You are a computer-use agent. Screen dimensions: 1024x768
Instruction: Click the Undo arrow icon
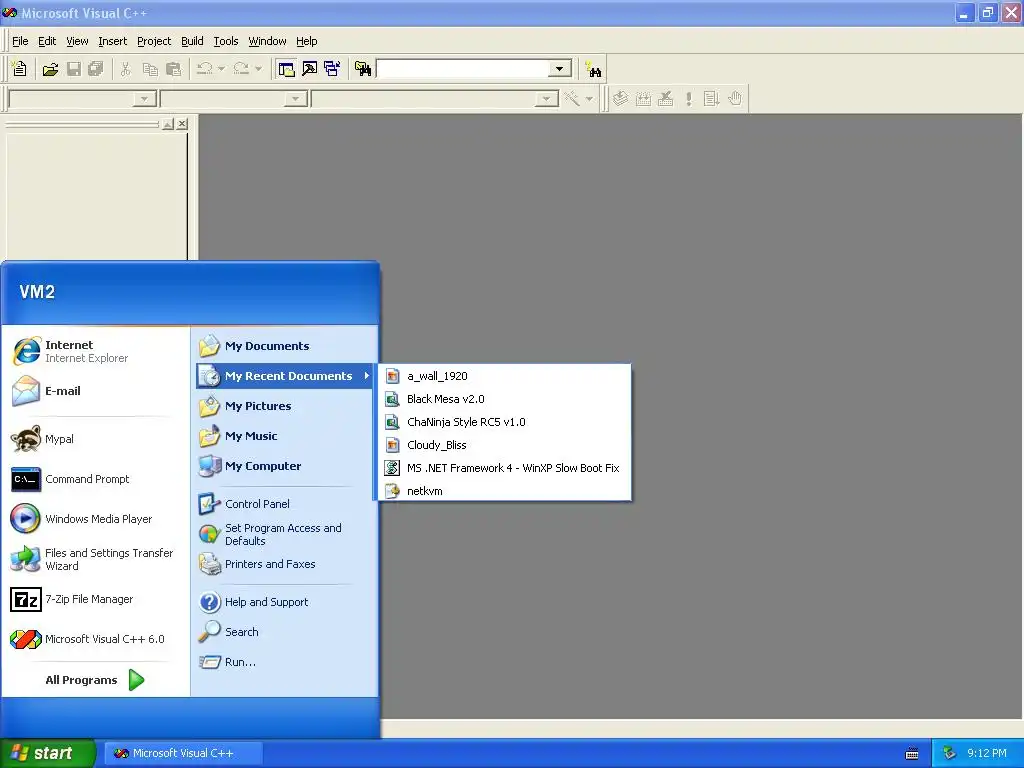(204, 69)
